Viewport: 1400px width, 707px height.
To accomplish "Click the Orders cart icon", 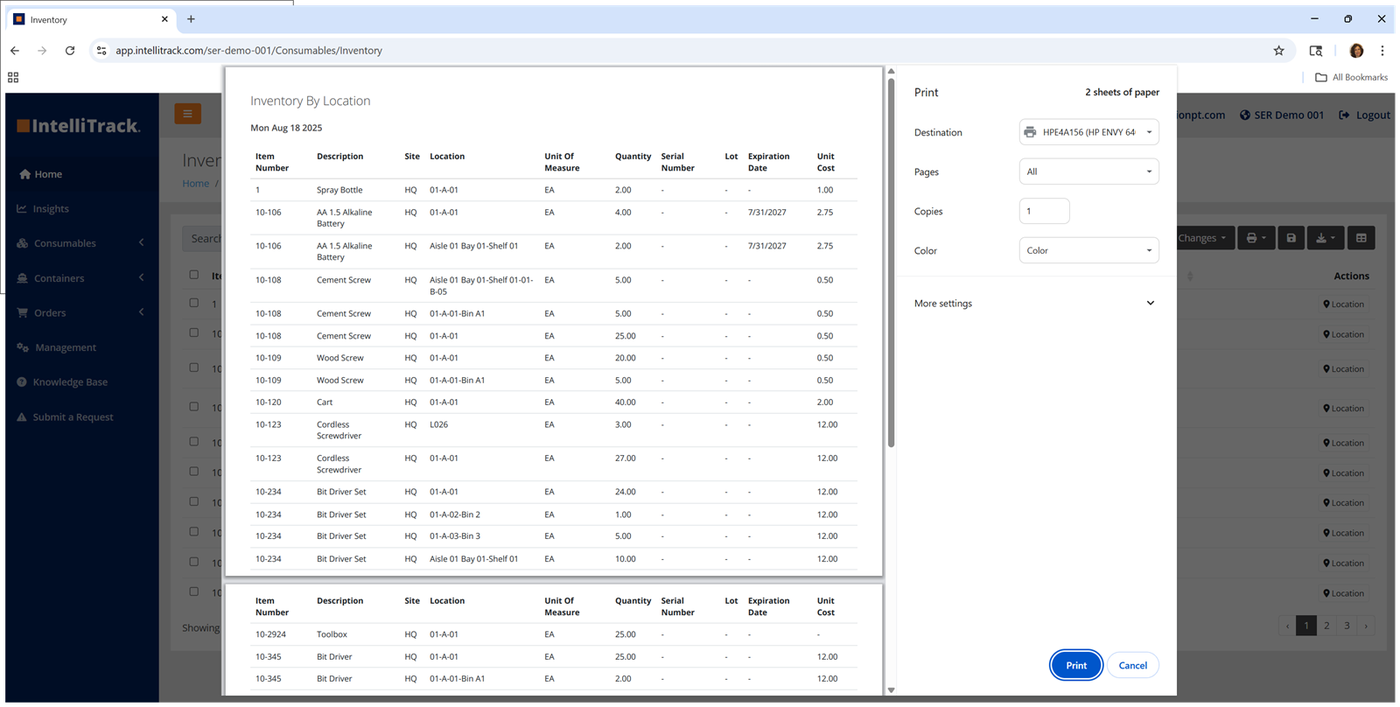I will (x=23, y=313).
